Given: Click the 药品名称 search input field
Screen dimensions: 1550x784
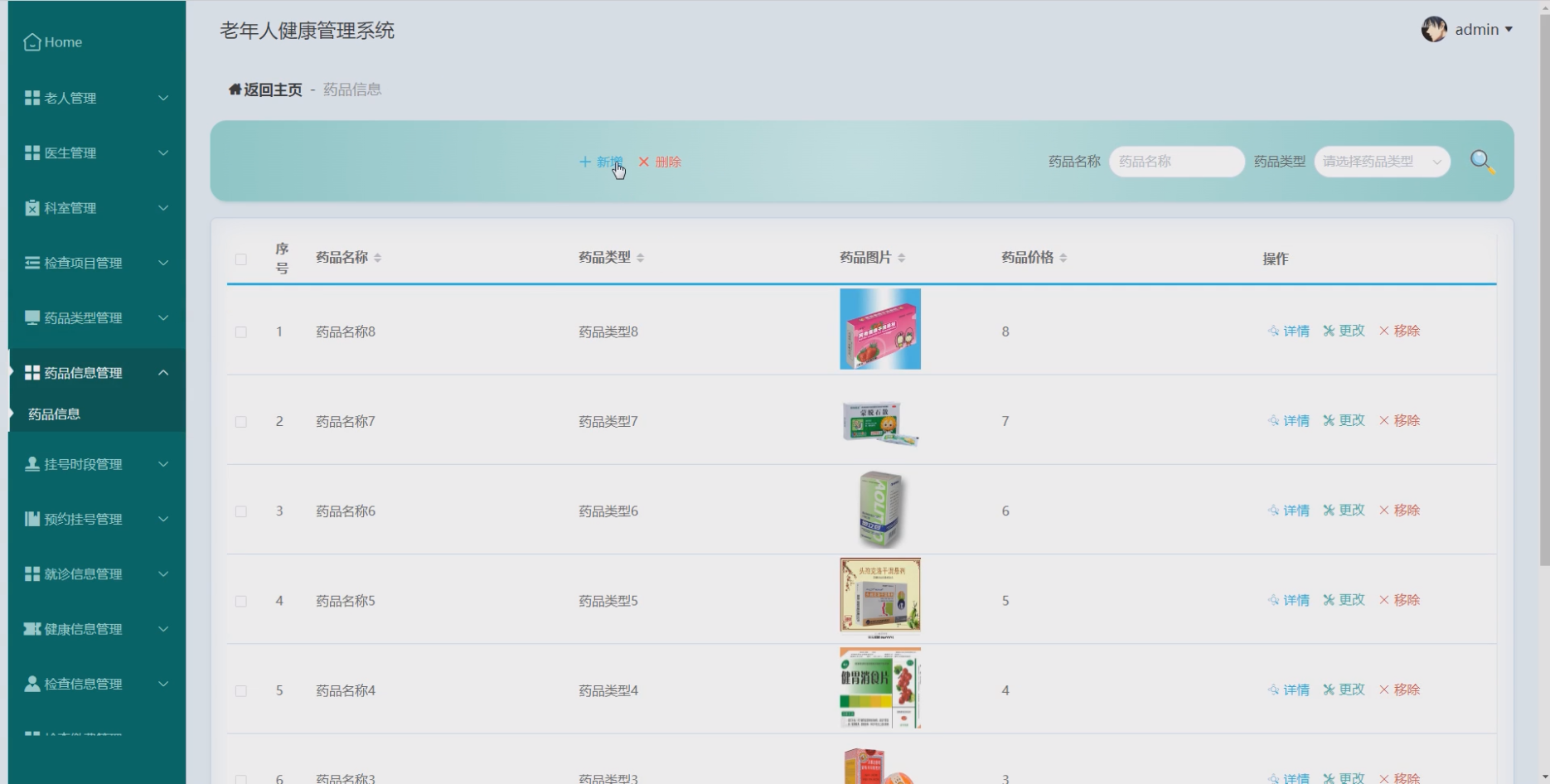Looking at the screenshot, I should tap(1176, 162).
